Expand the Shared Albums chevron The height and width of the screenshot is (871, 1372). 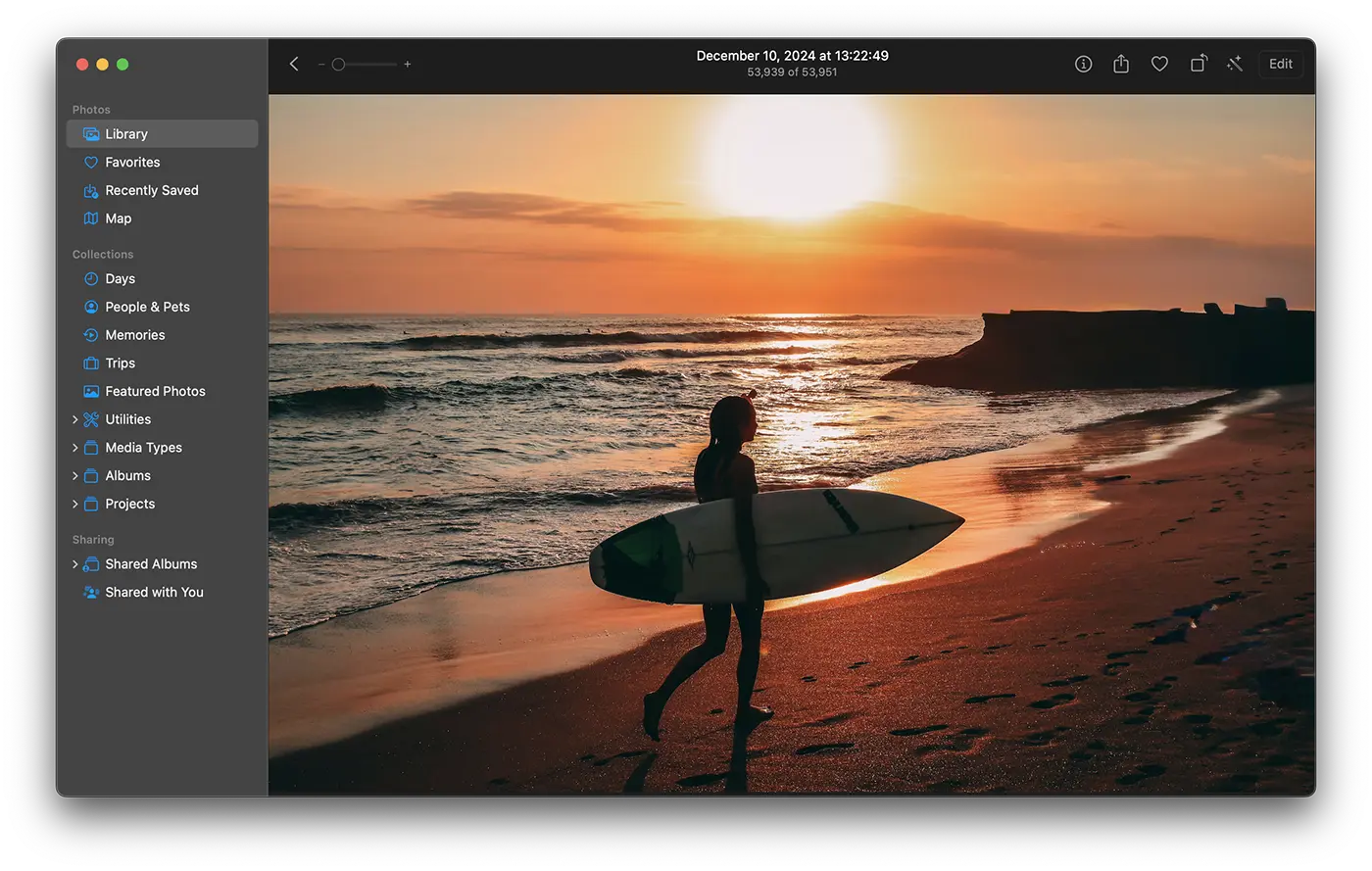click(x=75, y=564)
